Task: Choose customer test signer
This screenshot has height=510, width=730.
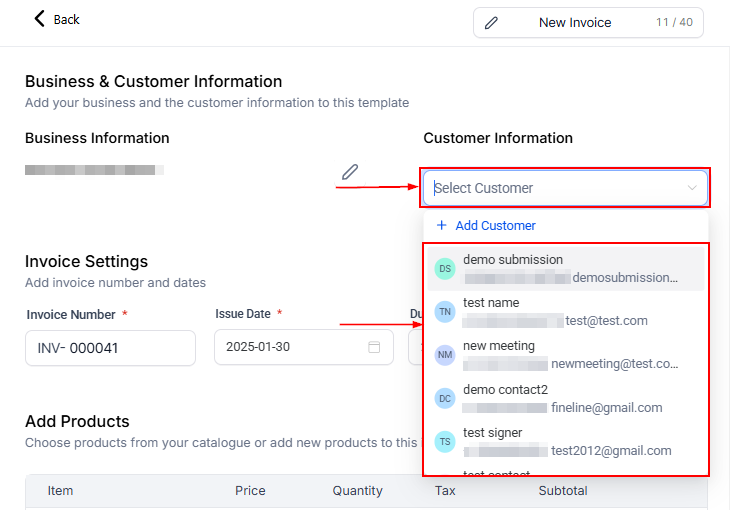Action: (566, 442)
